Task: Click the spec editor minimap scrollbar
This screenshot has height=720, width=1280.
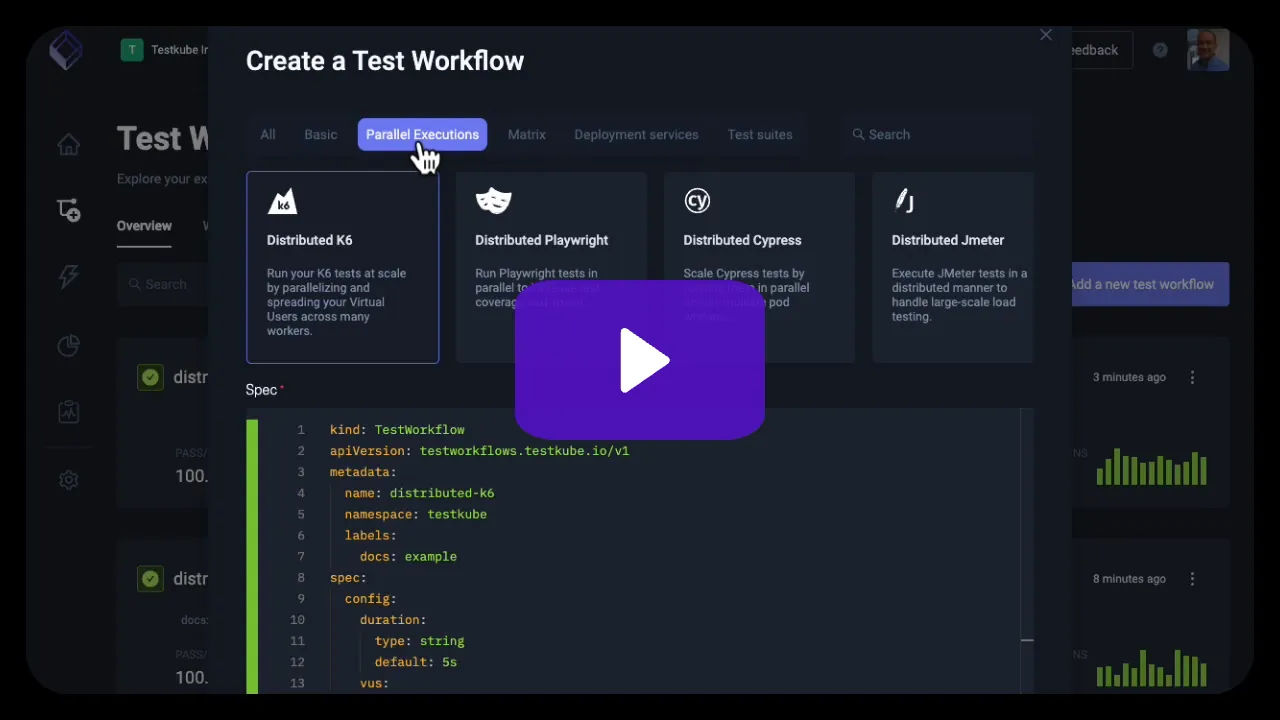Action: click(x=1027, y=552)
